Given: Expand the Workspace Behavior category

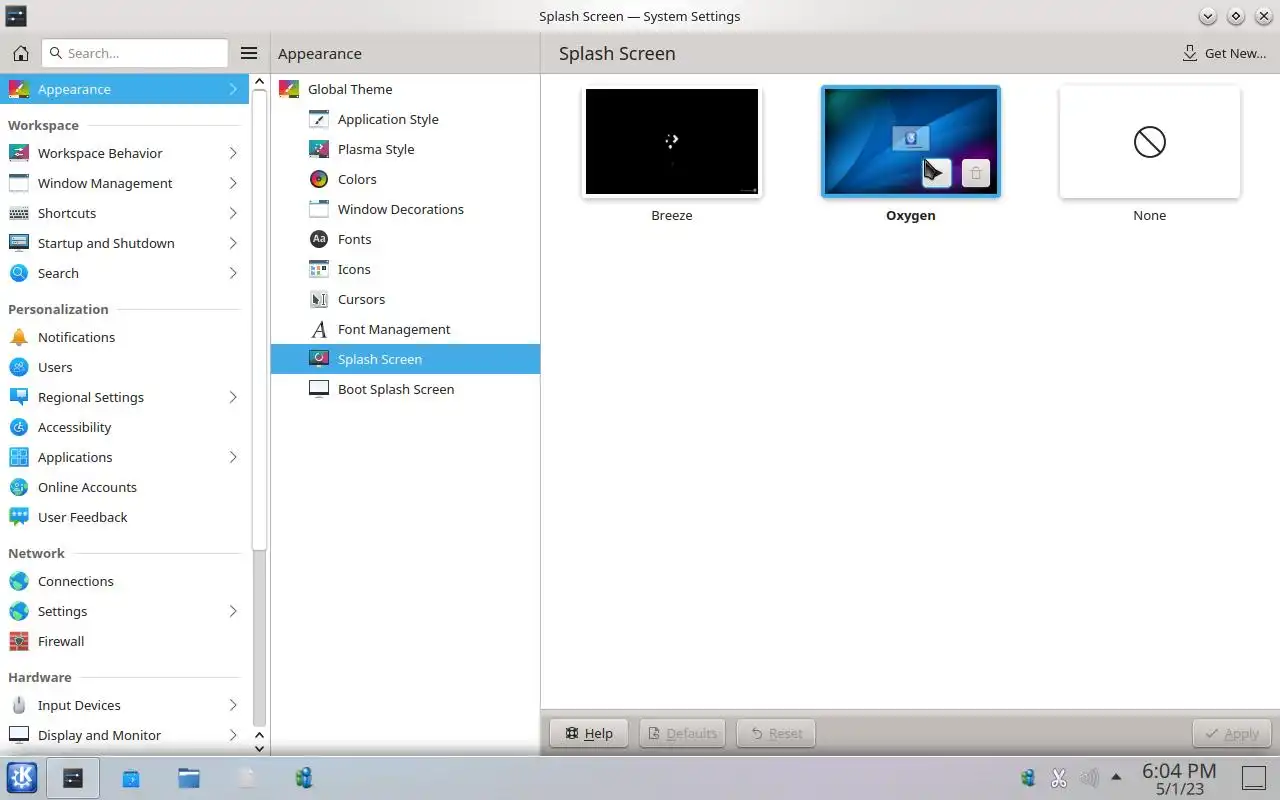Looking at the screenshot, I should (233, 153).
